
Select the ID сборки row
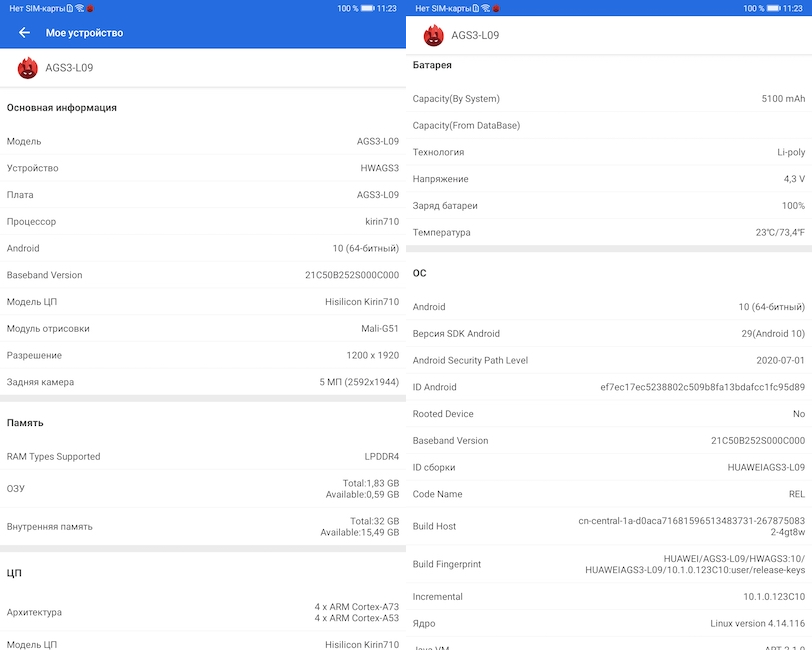[609, 467]
